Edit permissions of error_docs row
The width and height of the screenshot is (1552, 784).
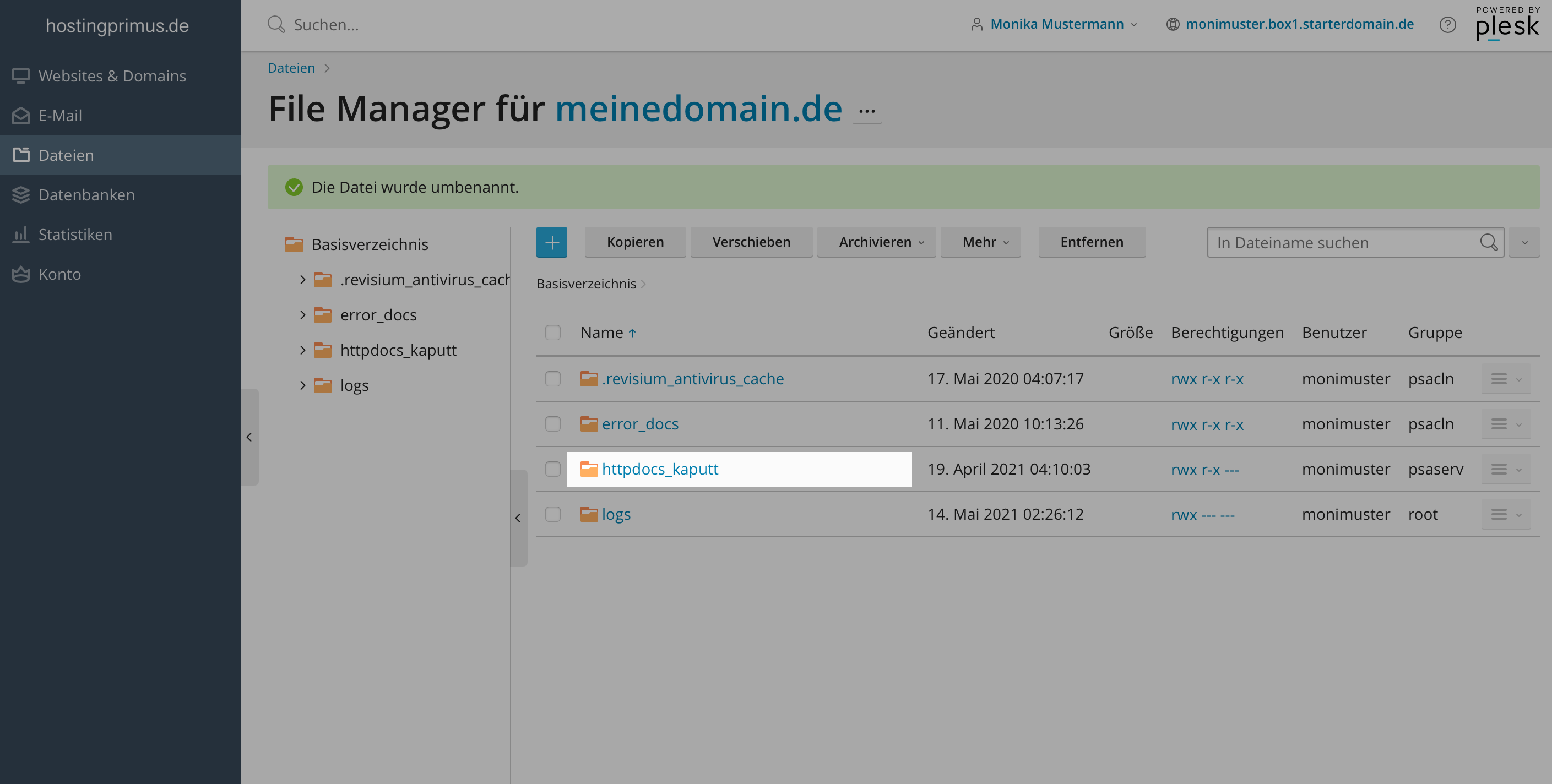coord(1207,424)
